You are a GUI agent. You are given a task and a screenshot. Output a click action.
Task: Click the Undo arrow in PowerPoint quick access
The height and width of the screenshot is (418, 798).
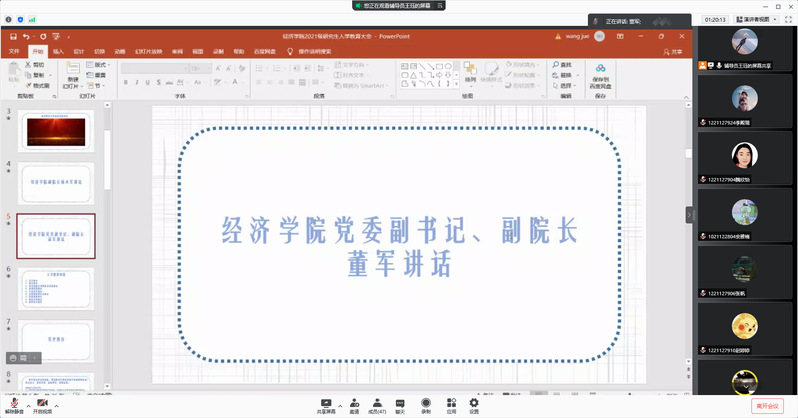tap(27, 36)
